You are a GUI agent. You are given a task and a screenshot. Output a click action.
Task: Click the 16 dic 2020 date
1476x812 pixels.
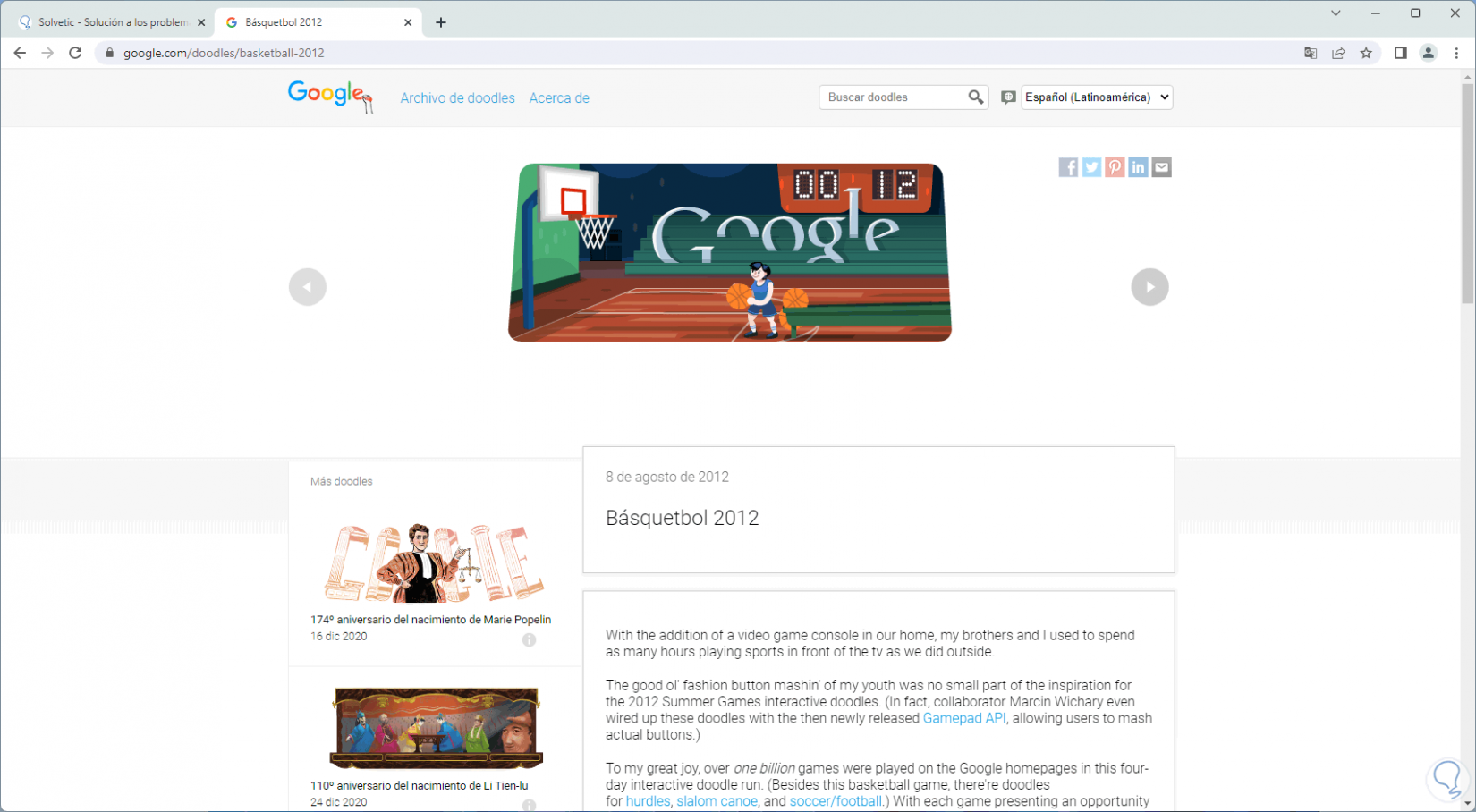339,637
